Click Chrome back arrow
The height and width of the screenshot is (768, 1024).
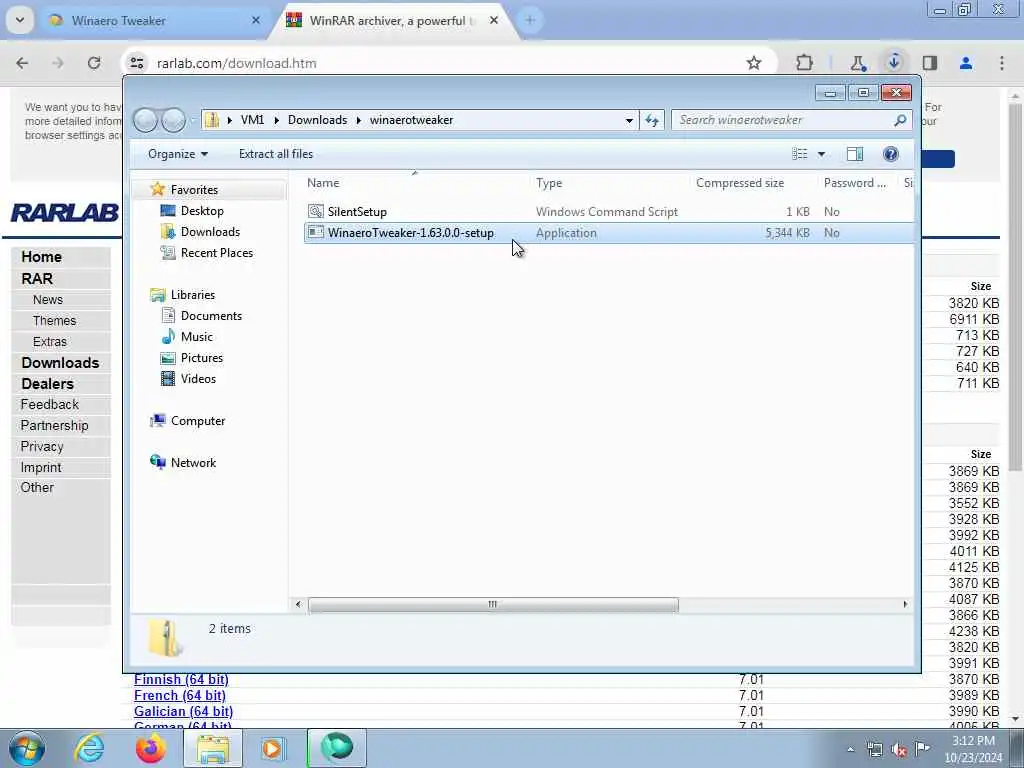click(x=22, y=63)
